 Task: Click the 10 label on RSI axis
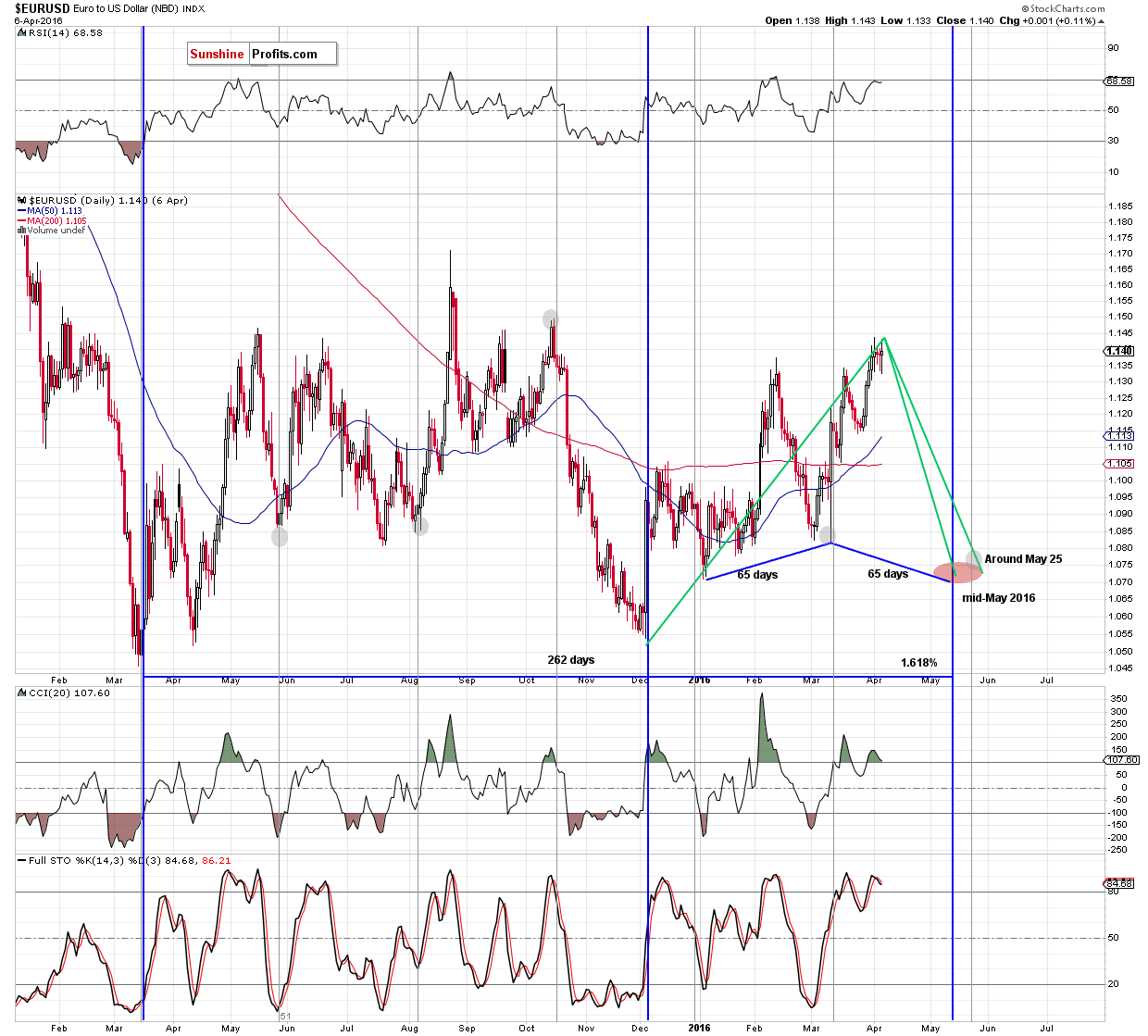1114,172
